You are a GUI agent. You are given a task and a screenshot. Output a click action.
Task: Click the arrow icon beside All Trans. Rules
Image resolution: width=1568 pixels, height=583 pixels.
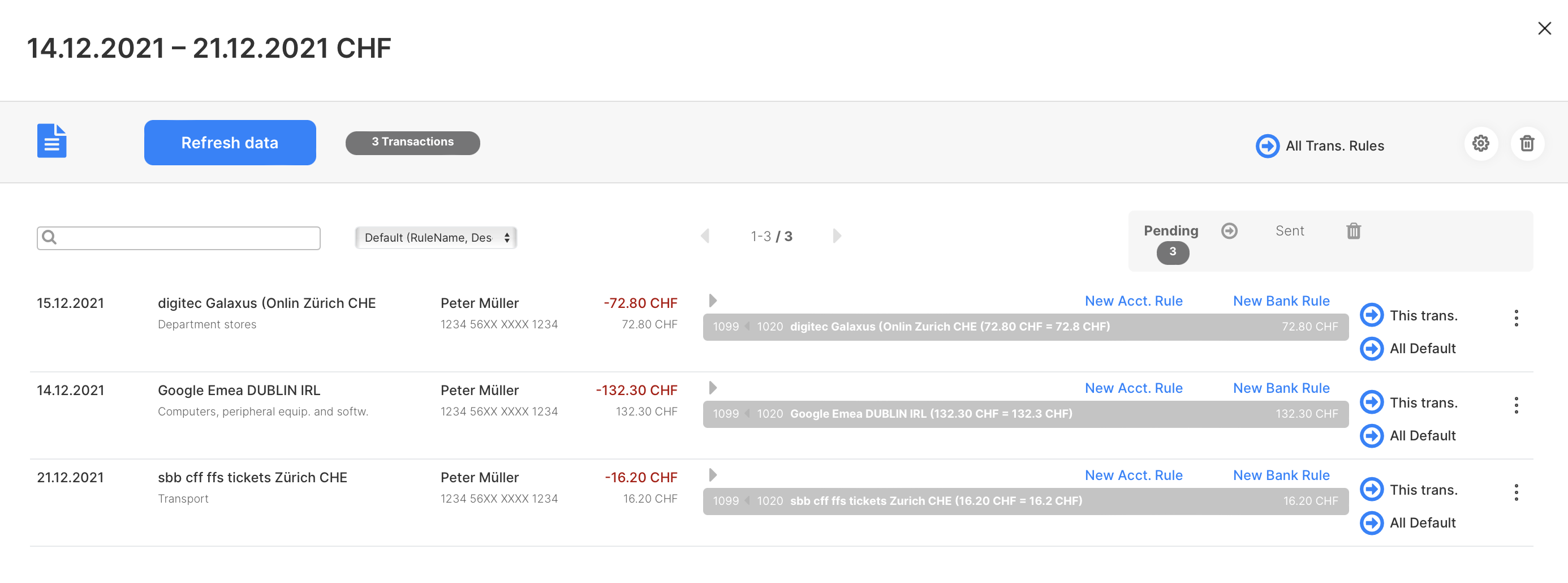[1267, 145]
